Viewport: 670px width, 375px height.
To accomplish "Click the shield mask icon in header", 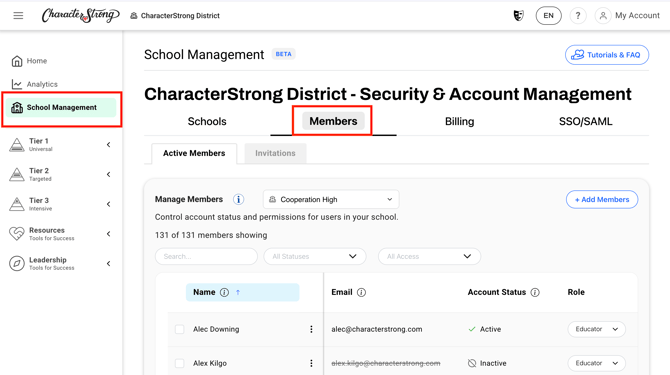I will [x=518, y=16].
